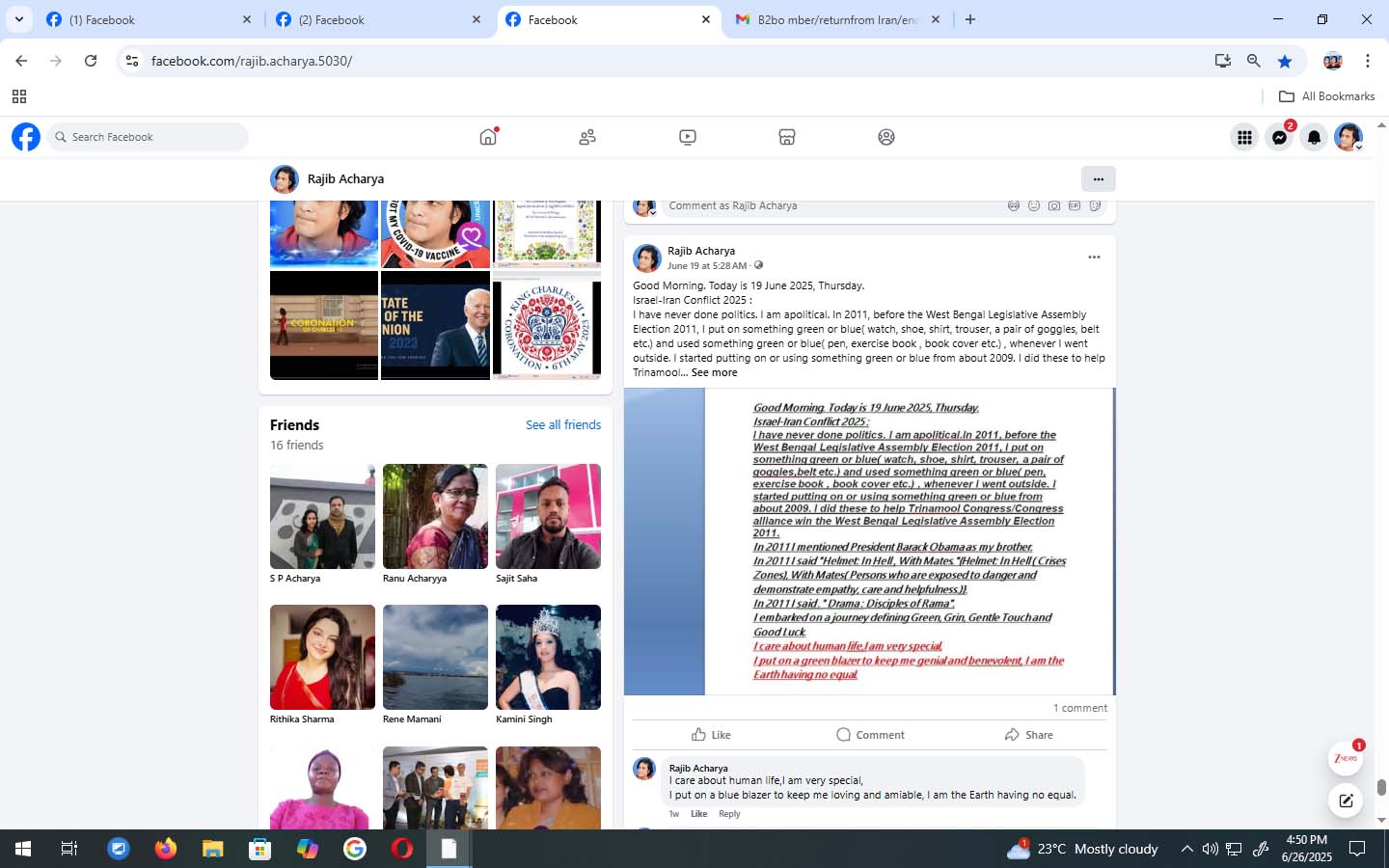Open the Video (Watch) icon
The image size is (1389, 868).
tap(688, 137)
